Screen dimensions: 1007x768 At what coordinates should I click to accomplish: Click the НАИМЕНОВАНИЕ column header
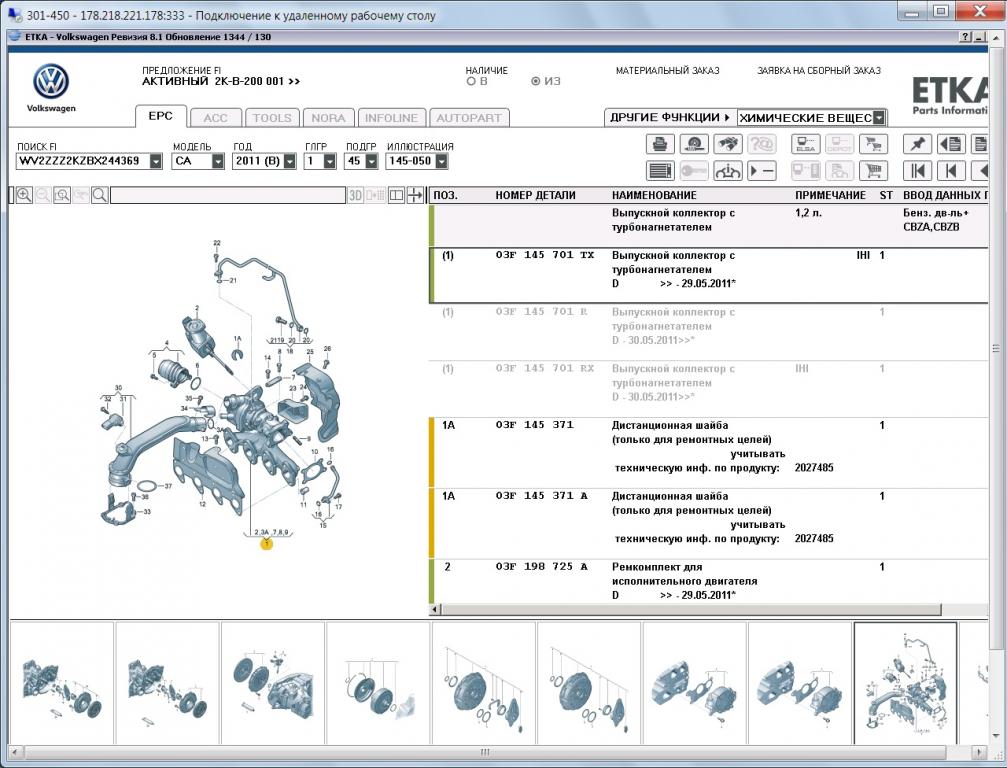[x=654, y=195]
